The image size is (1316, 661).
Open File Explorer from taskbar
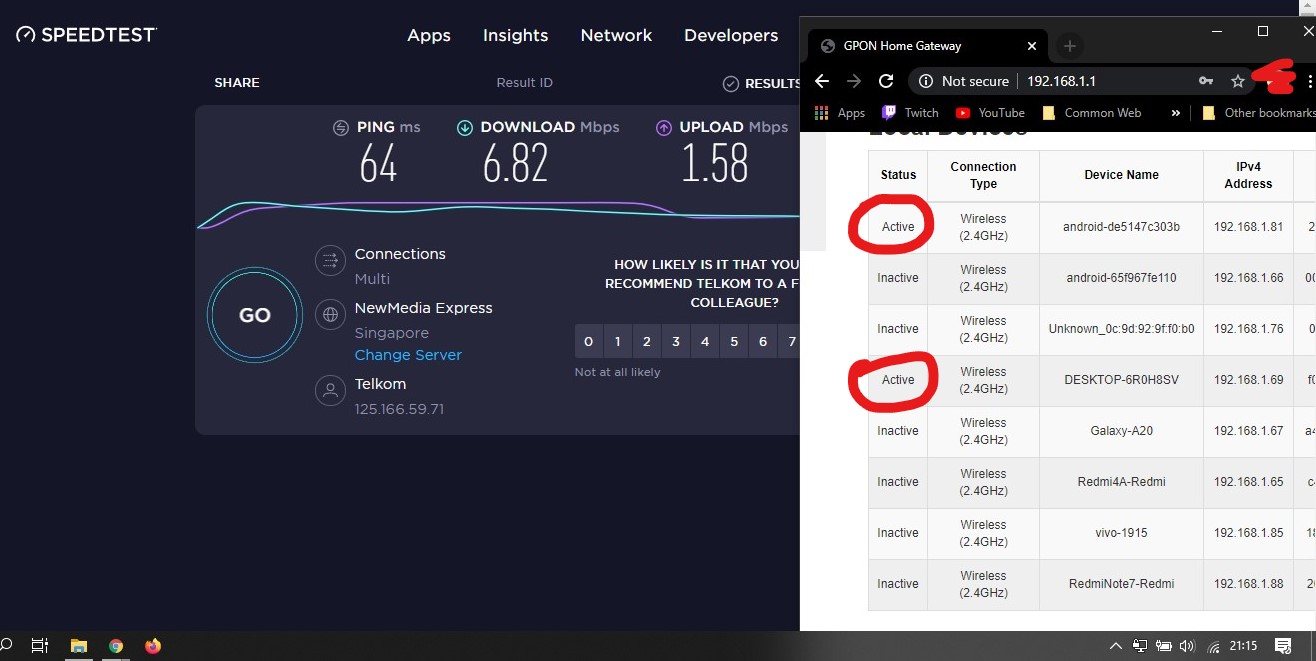coord(78,646)
